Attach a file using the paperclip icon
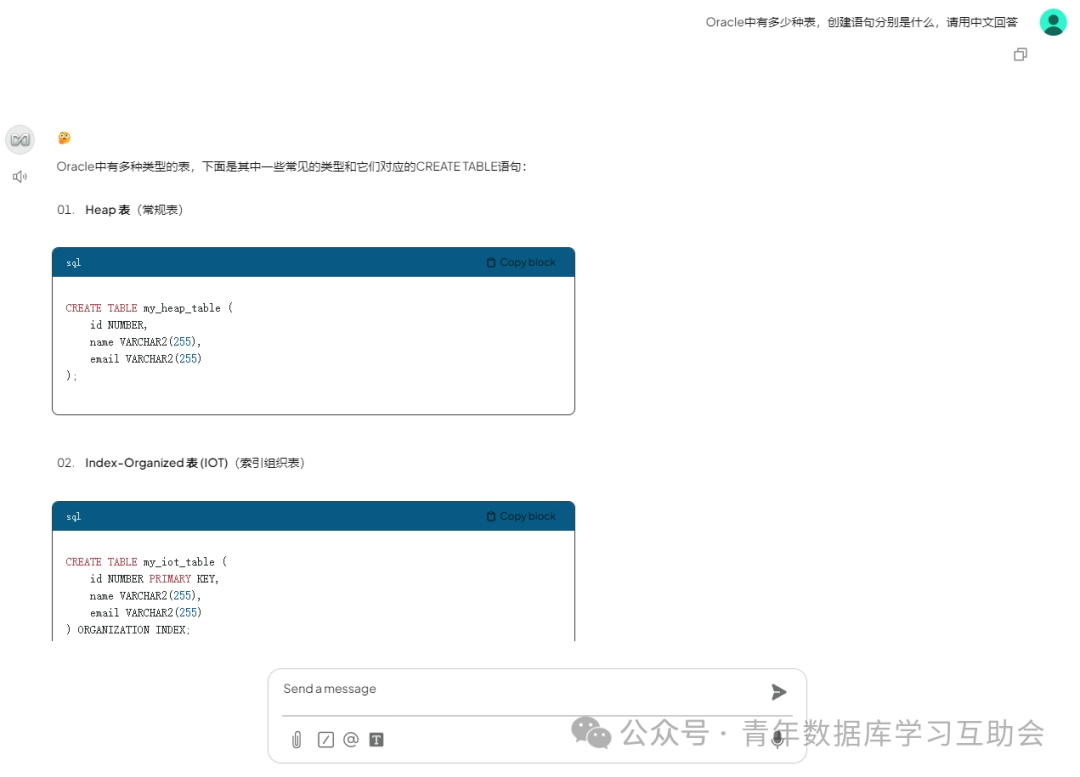This screenshot has height=777, width=1080. point(297,739)
